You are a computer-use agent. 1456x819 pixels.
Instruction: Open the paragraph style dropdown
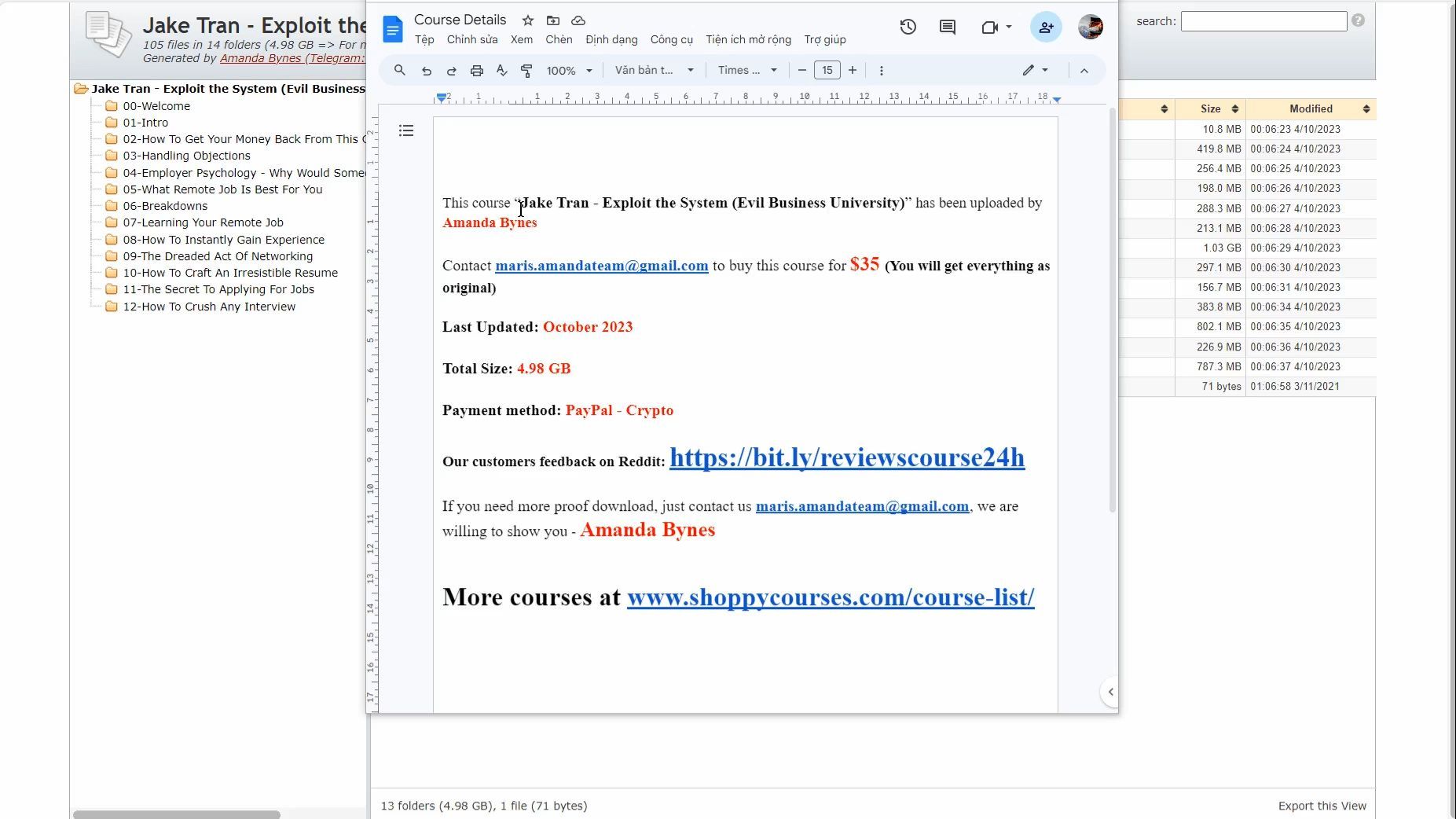(654, 70)
